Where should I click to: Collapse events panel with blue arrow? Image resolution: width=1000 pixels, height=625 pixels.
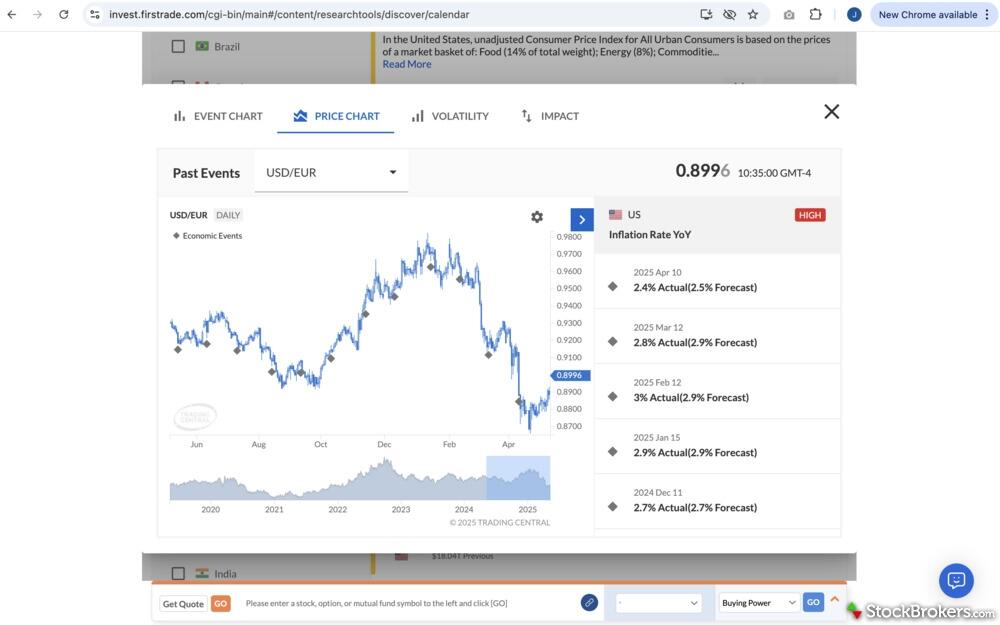582,220
